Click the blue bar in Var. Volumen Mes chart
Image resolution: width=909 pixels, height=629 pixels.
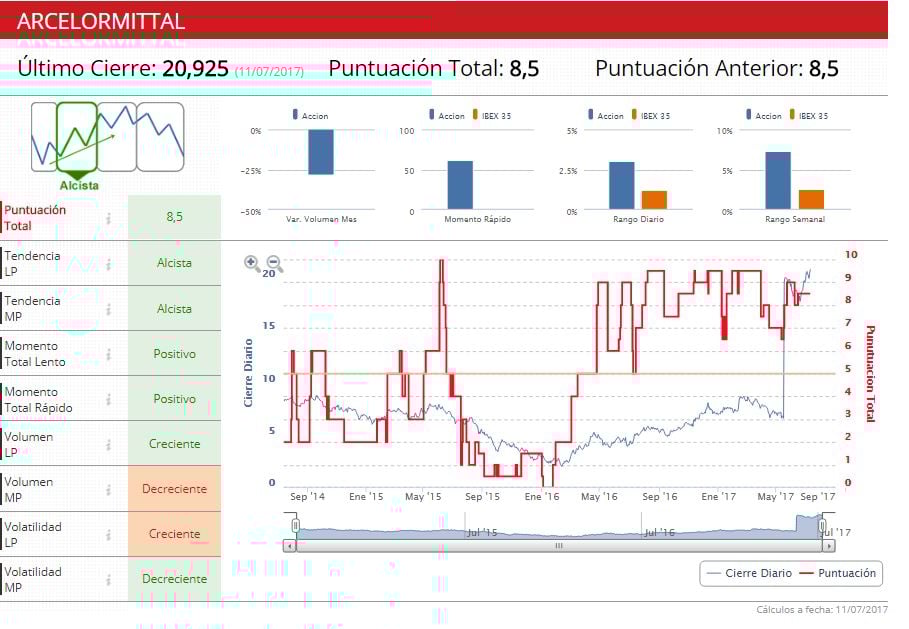pyautogui.click(x=321, y=152)
